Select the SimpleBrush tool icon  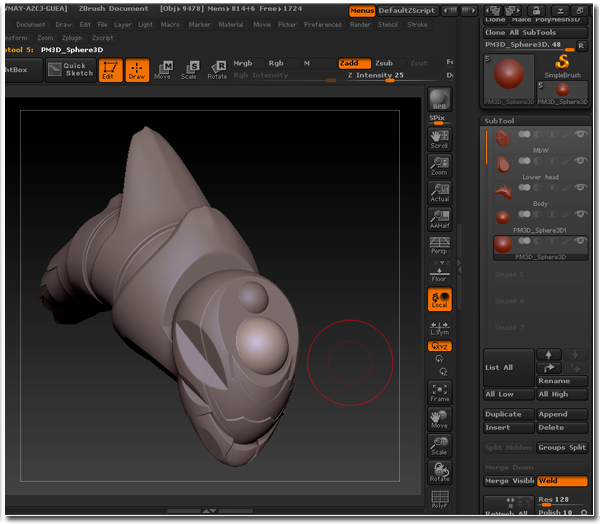562,67
